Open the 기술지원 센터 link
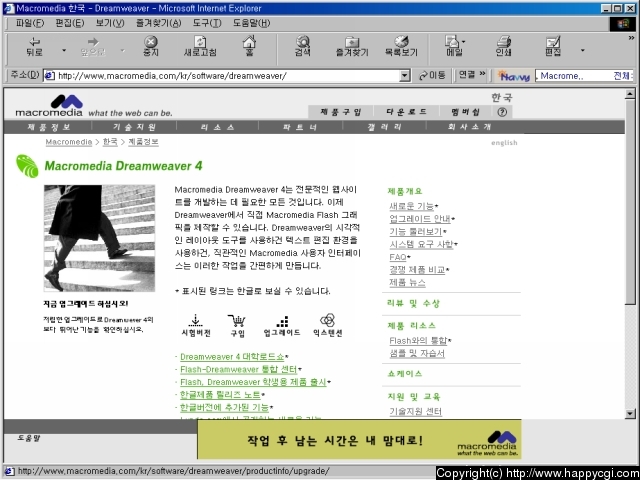 coord(416,411)
